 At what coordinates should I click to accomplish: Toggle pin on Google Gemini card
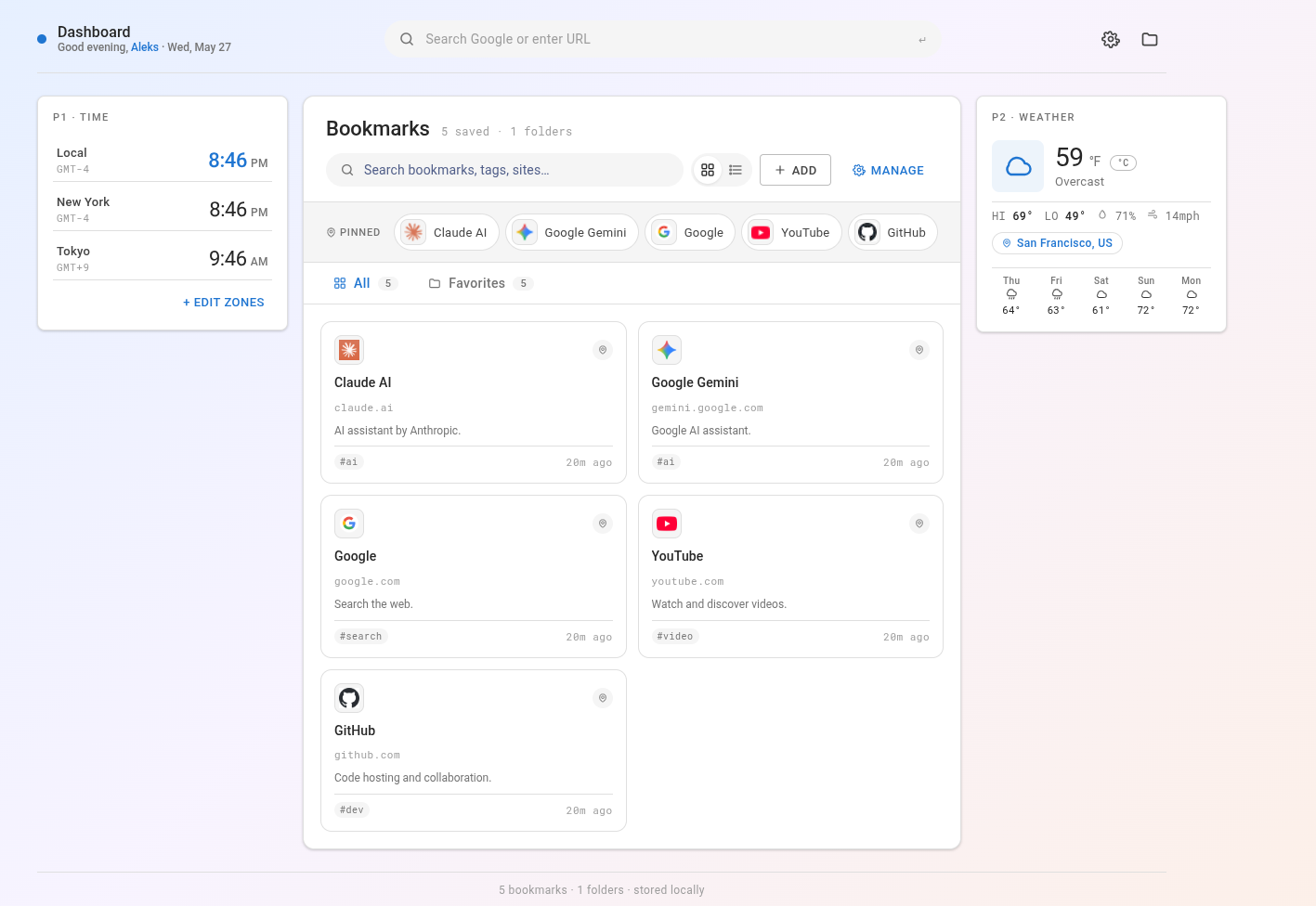(x=919, y=350)
